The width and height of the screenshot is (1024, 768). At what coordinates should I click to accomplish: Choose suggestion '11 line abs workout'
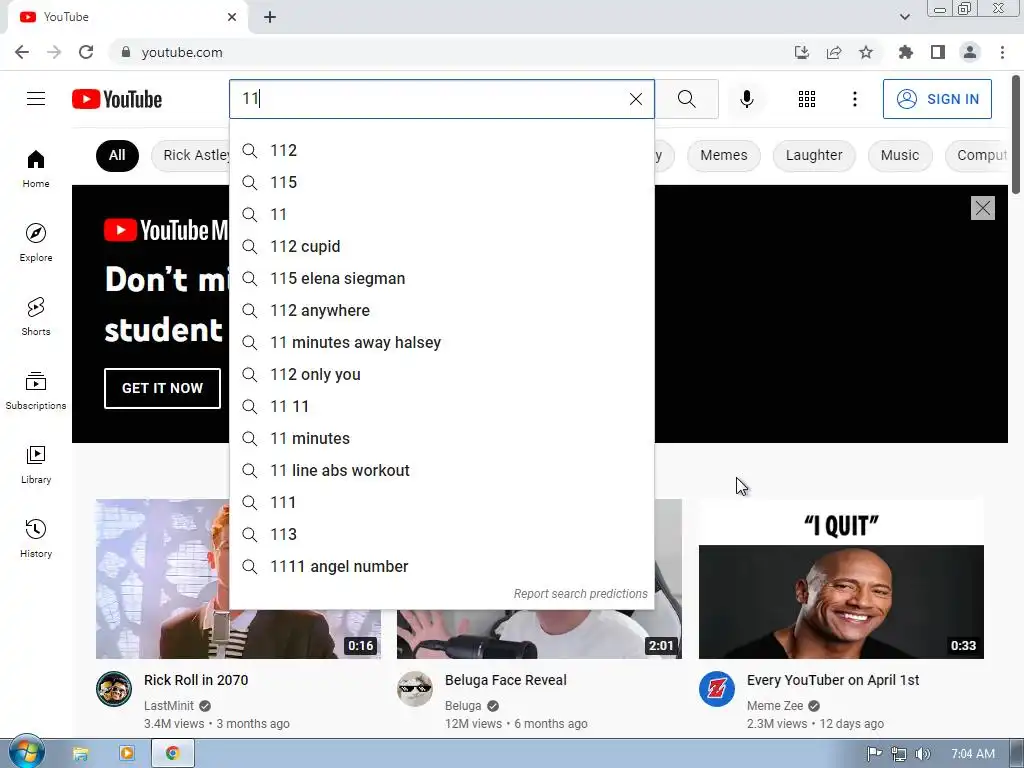tap(441, 470)
